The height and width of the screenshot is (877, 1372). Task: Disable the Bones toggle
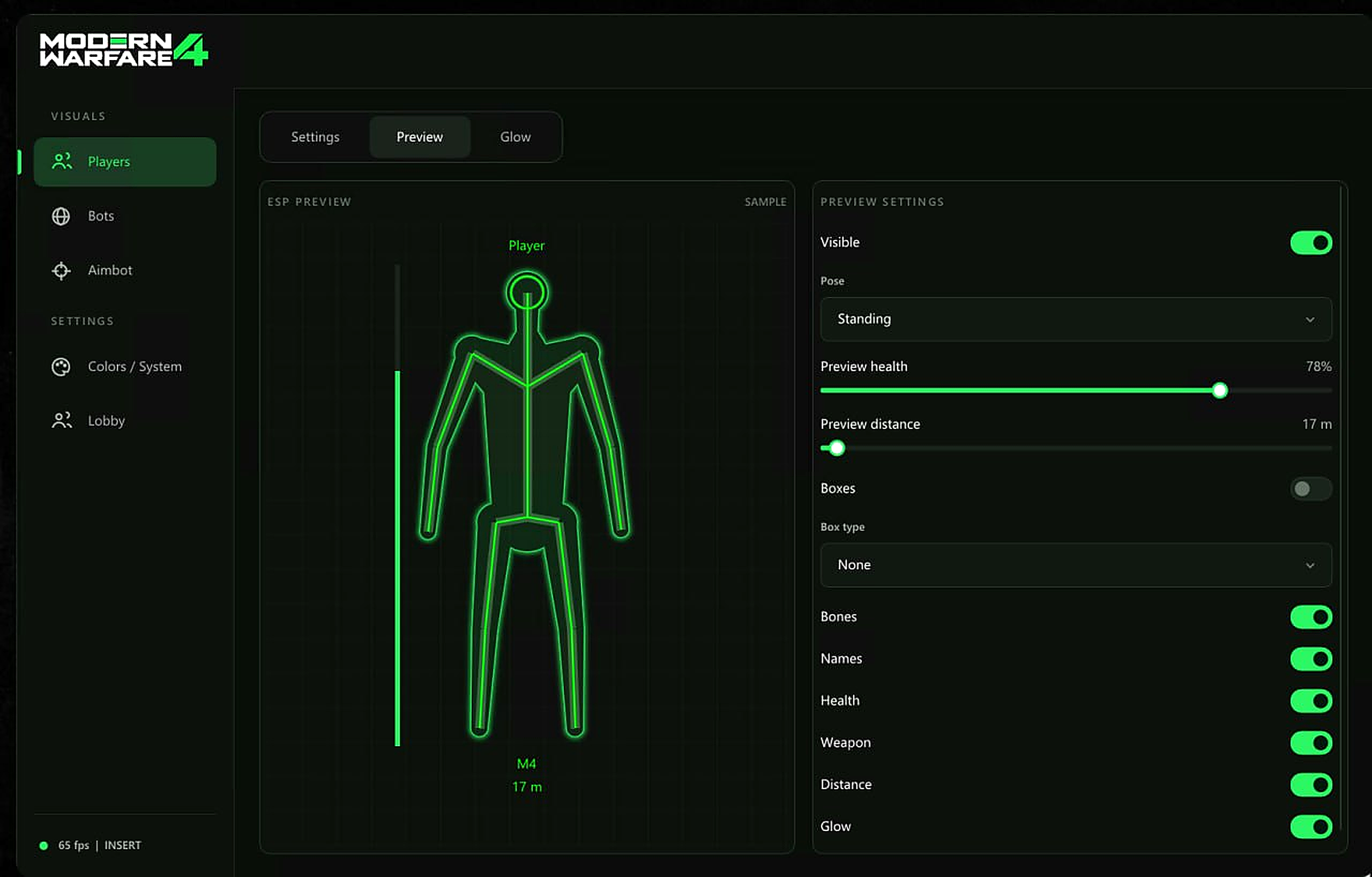pos(1311,616)
